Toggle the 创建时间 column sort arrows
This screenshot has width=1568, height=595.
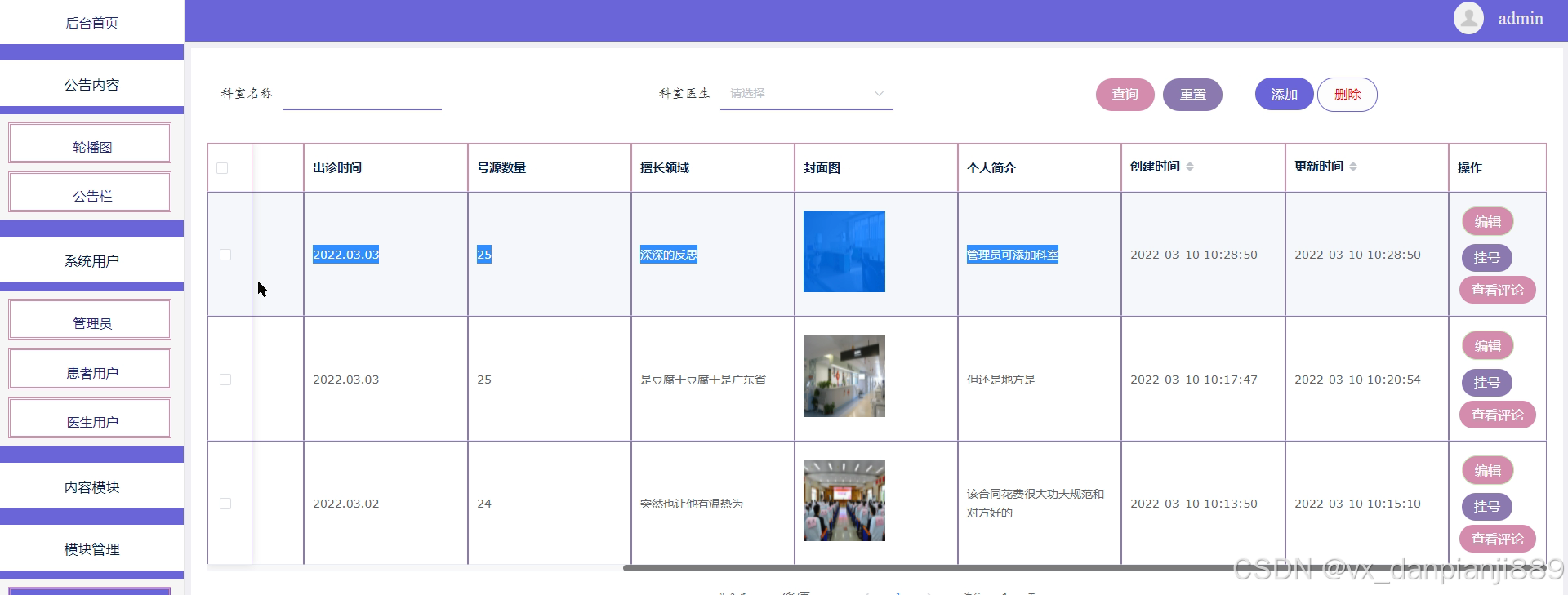pyautogui.click(x=1190, y=167)
